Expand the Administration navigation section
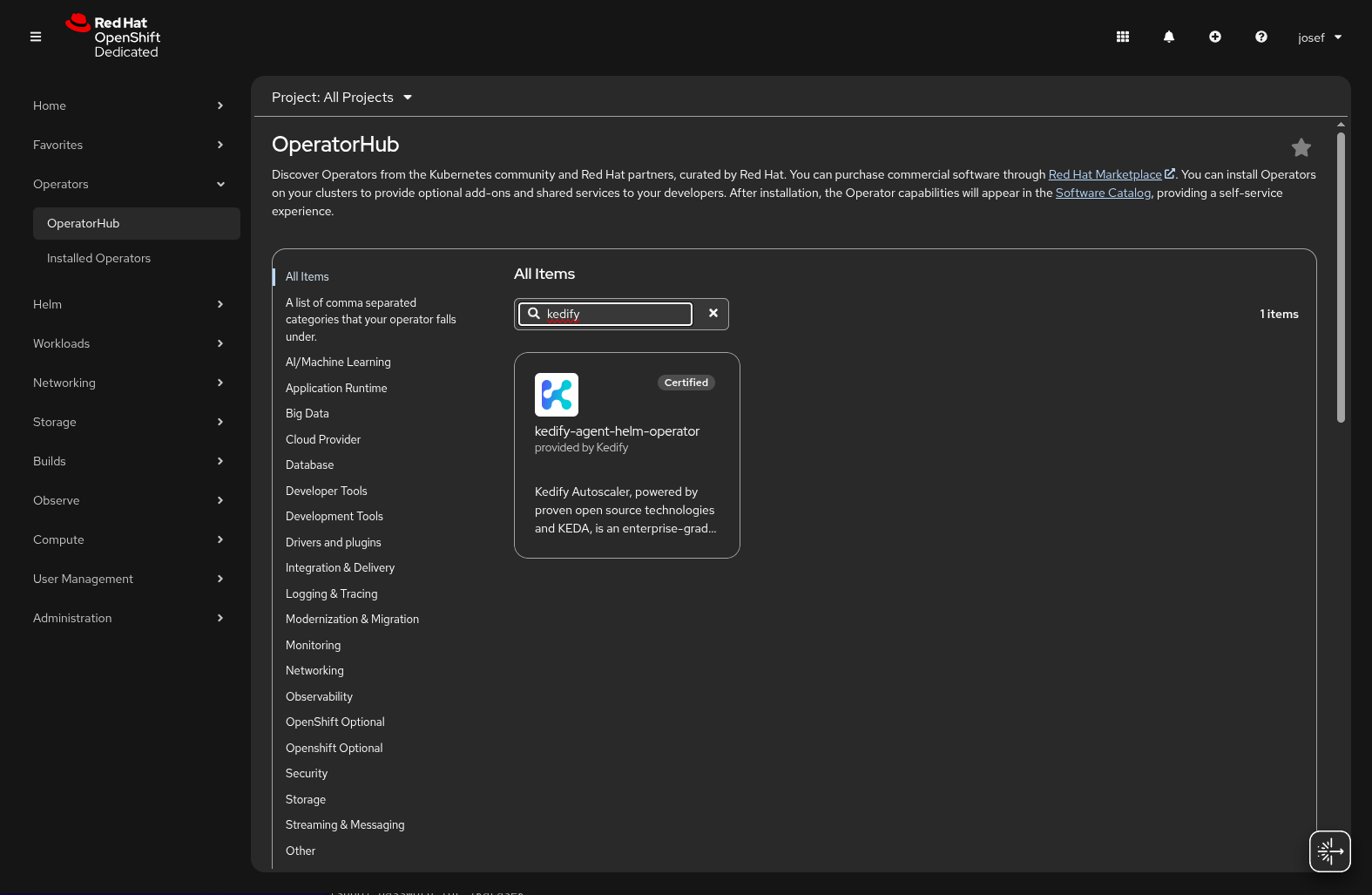 click(128, 618)
